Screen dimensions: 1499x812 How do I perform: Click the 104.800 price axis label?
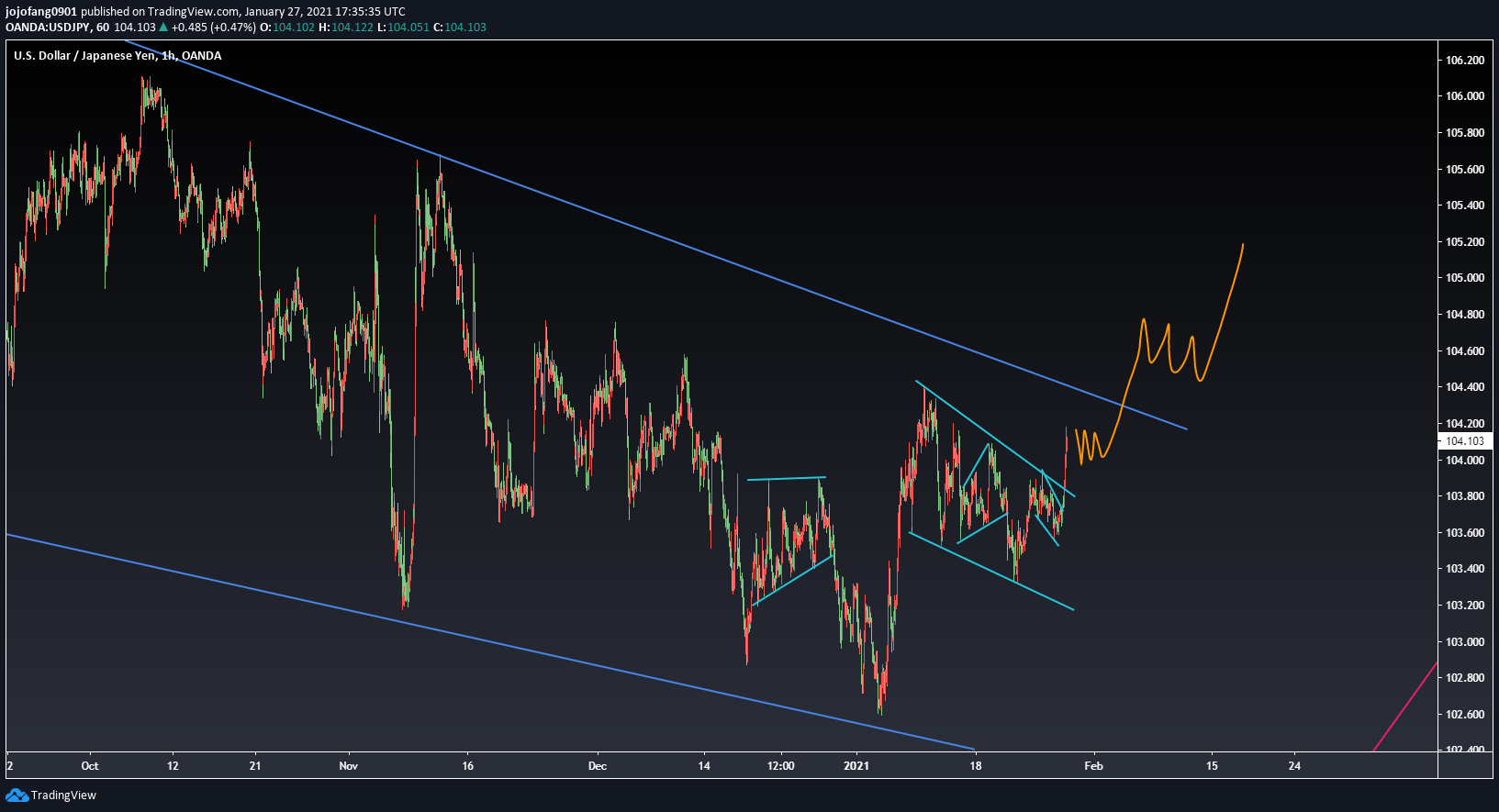[1465, 315]
